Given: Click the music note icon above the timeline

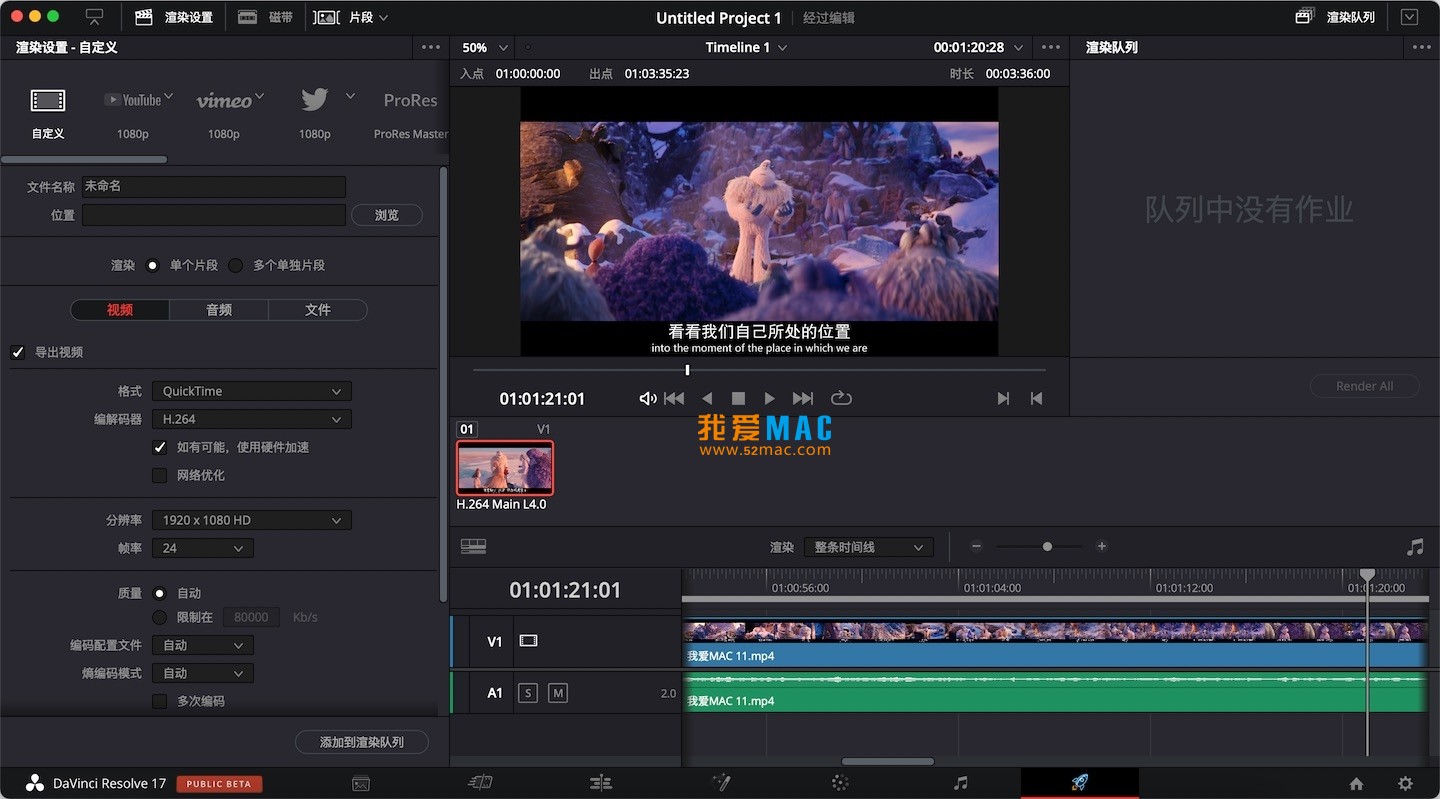Looking at the screenshot, I should (x=1414, y=546).
